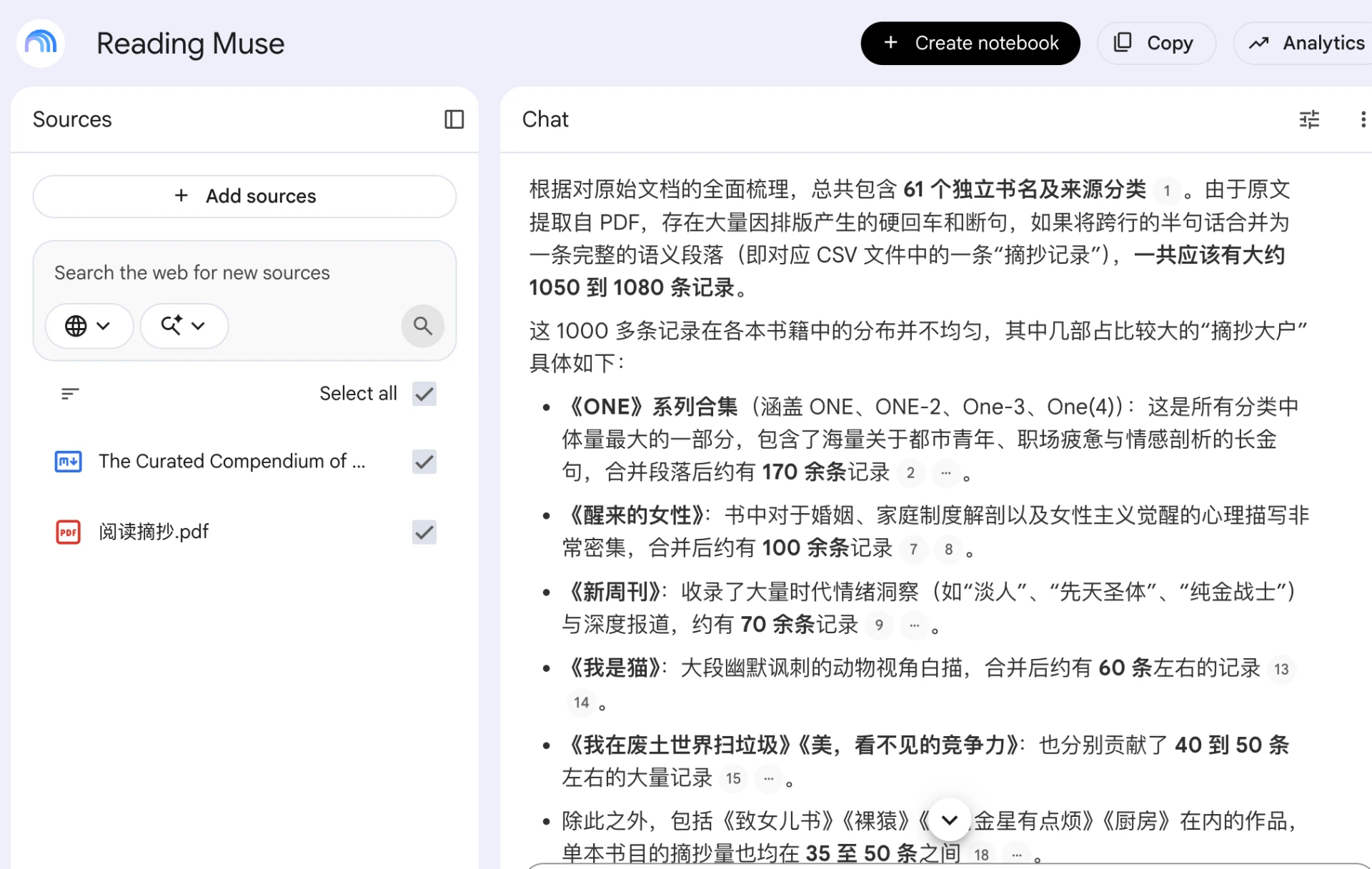
Task: Jump to bottom of chat
Action: click(x=949, y=820)
